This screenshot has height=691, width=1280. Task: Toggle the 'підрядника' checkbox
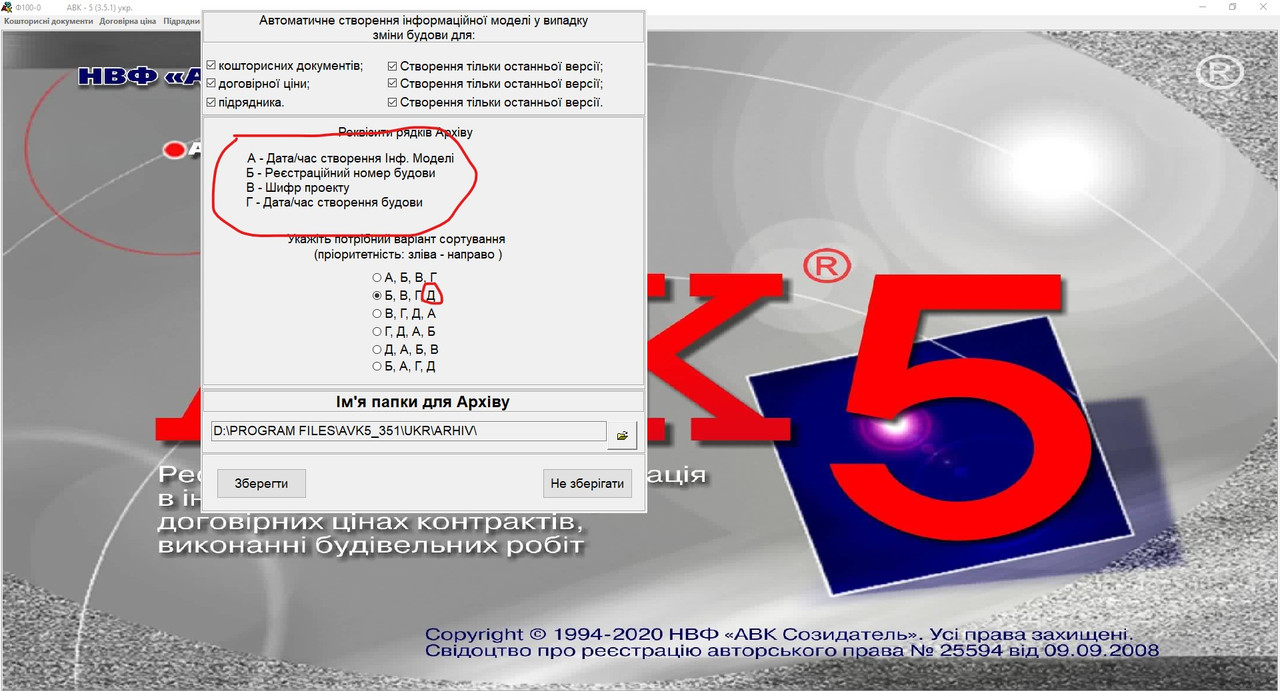coord(211,102)
